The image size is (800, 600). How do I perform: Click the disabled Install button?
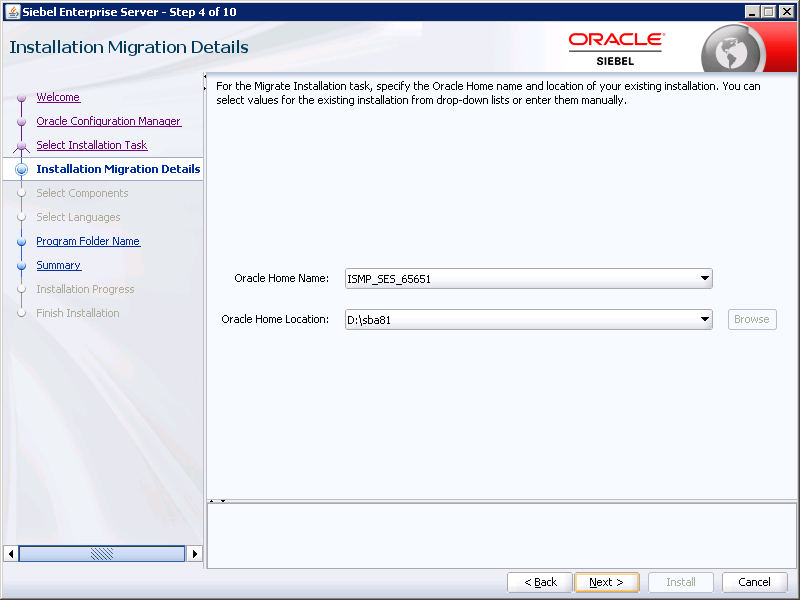tap(681, 582)
